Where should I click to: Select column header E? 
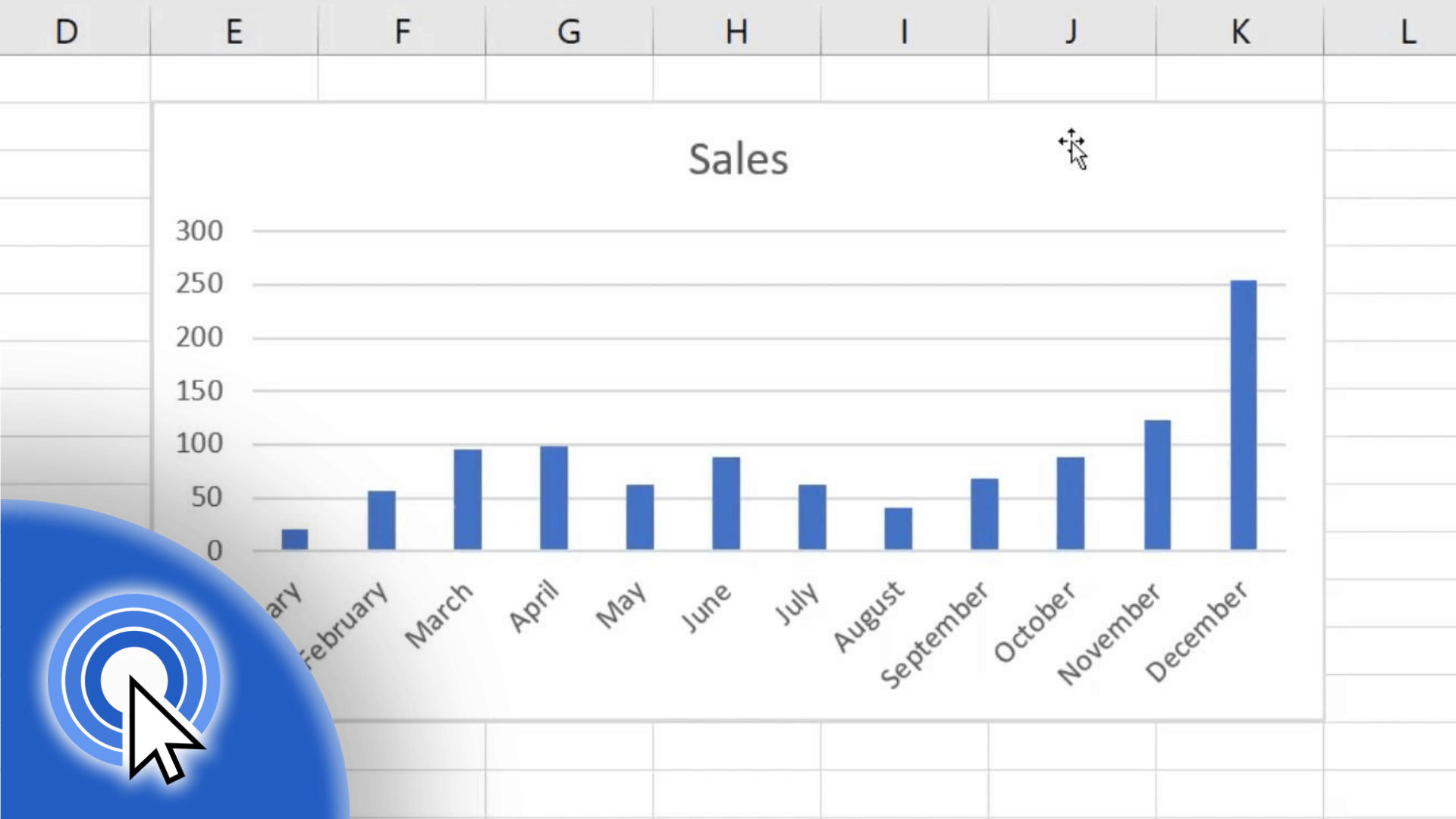coord(234,32)
